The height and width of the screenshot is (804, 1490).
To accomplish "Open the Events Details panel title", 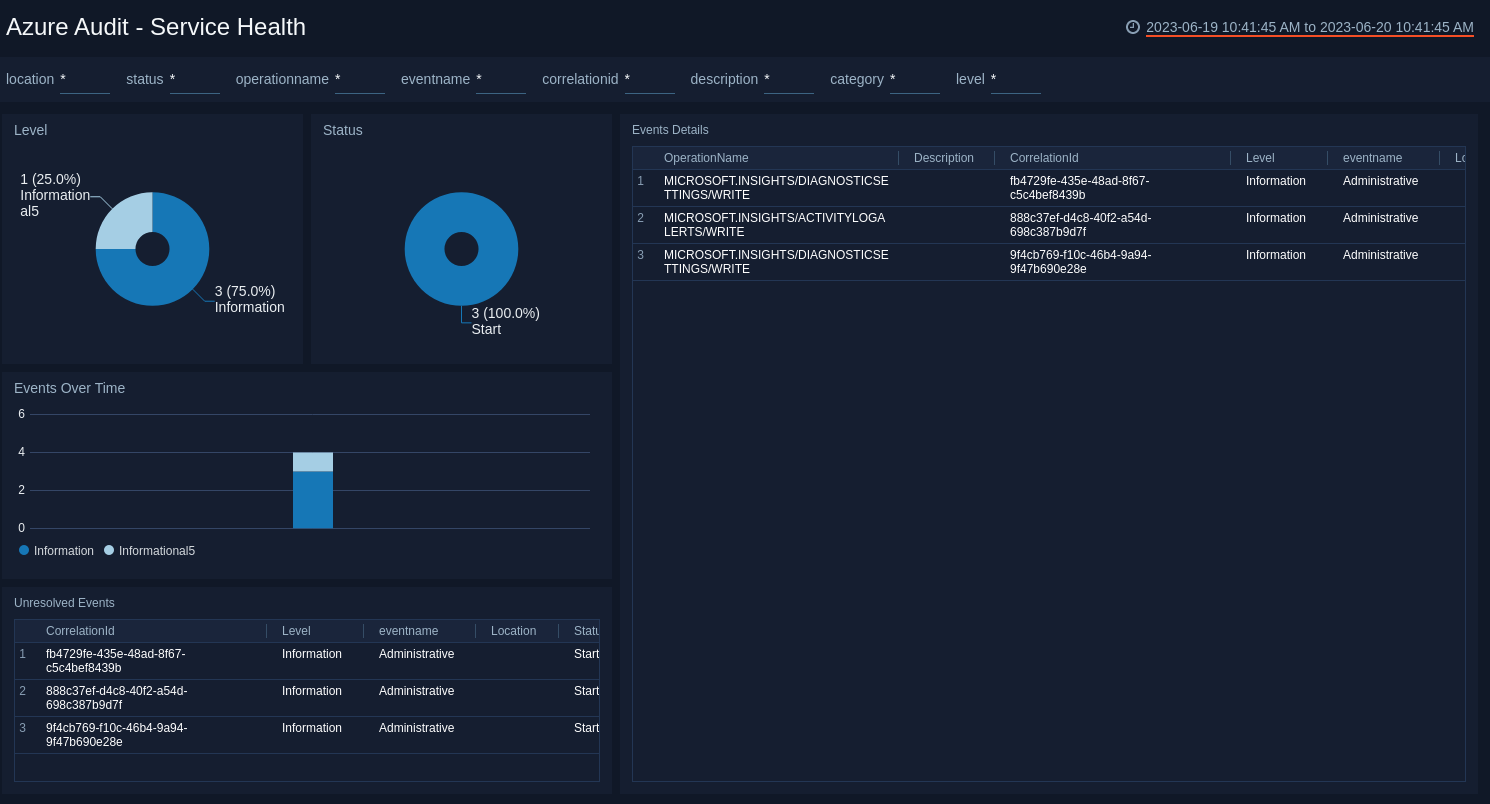I will tap(670, 130).
